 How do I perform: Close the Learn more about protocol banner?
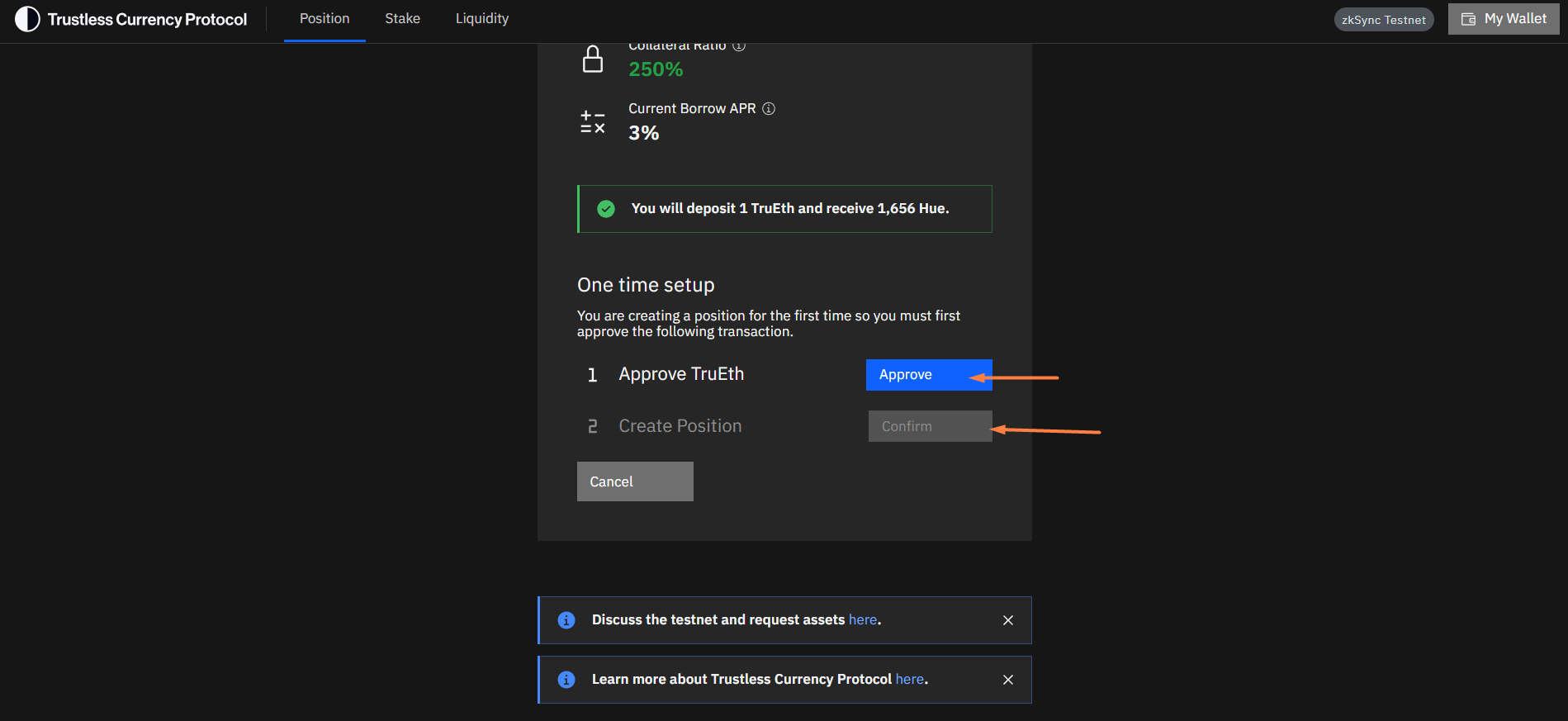click(x=1008, y=680)
